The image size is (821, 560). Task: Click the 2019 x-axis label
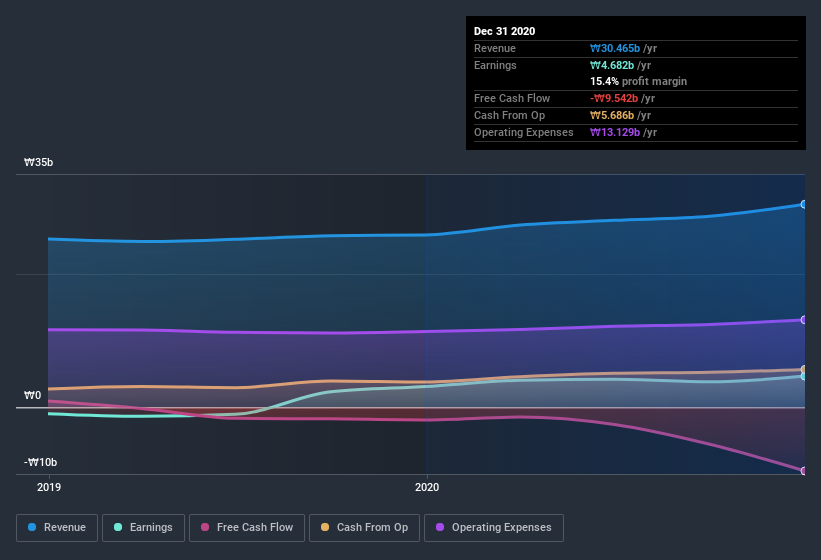point(49,487)
